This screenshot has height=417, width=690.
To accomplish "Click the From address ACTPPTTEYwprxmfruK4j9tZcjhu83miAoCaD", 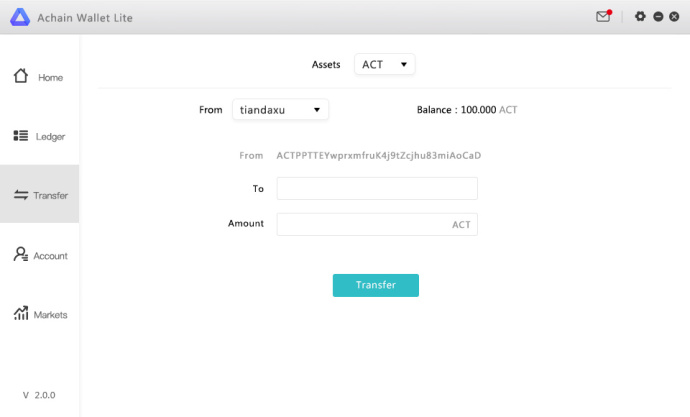I will pyautogui.click(x=378, y=156).
